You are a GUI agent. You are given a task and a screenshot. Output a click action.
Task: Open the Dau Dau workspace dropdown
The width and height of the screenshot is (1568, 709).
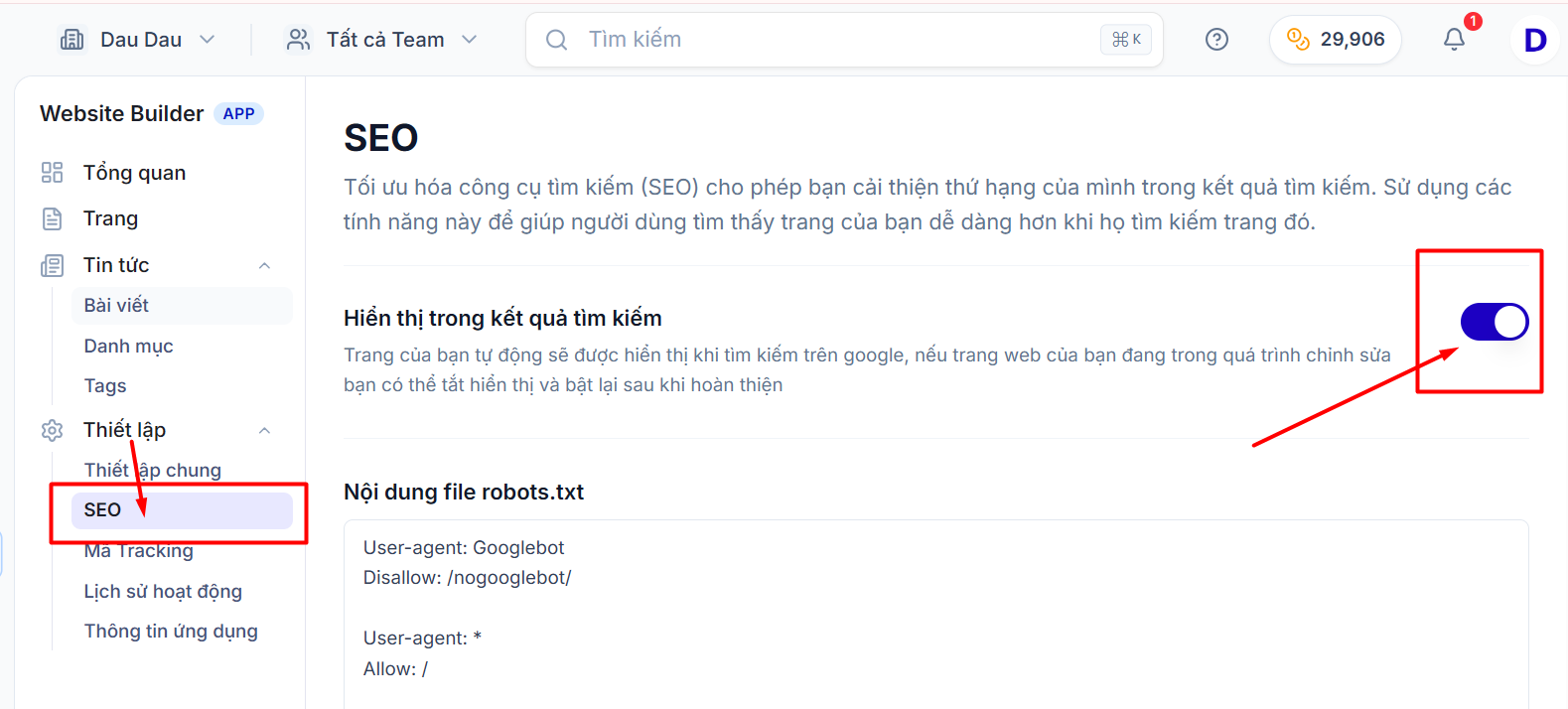(138, 40)
